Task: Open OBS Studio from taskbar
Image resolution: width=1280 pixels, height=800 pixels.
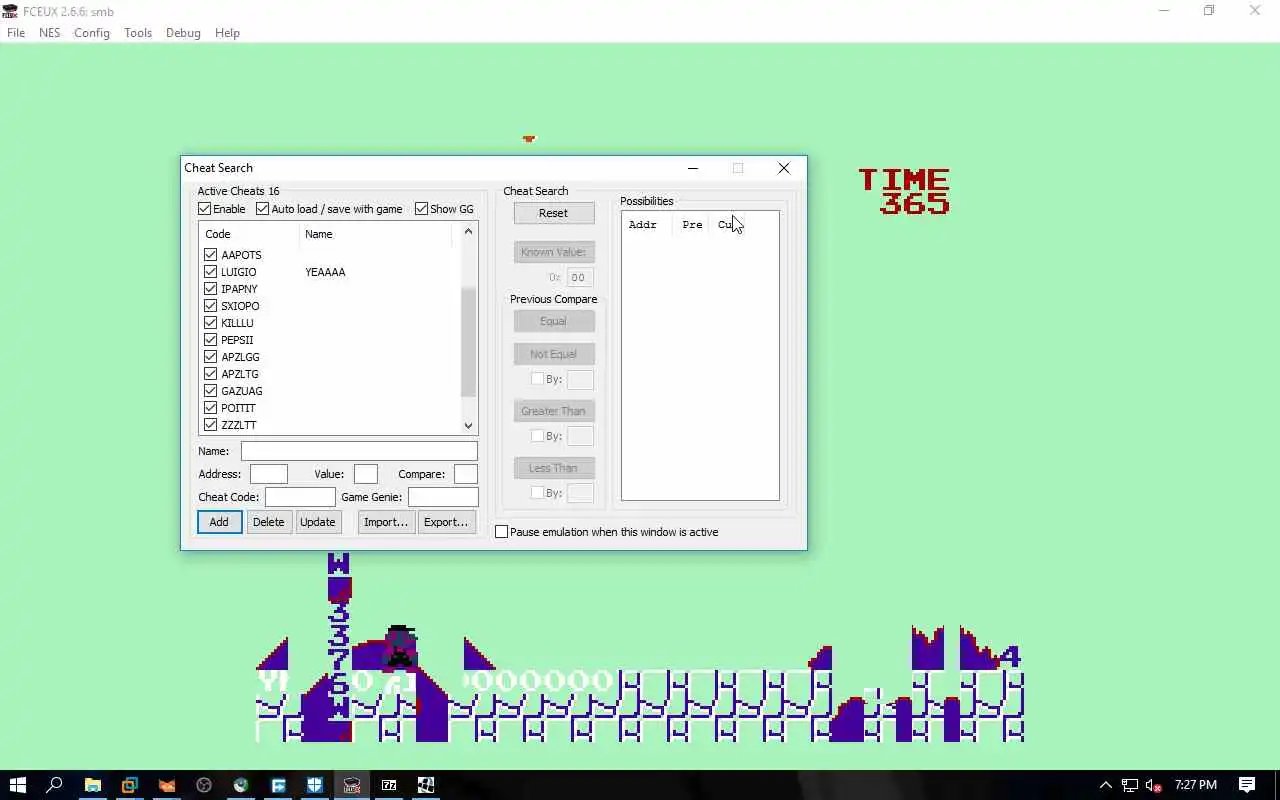Action: (204, 785)
